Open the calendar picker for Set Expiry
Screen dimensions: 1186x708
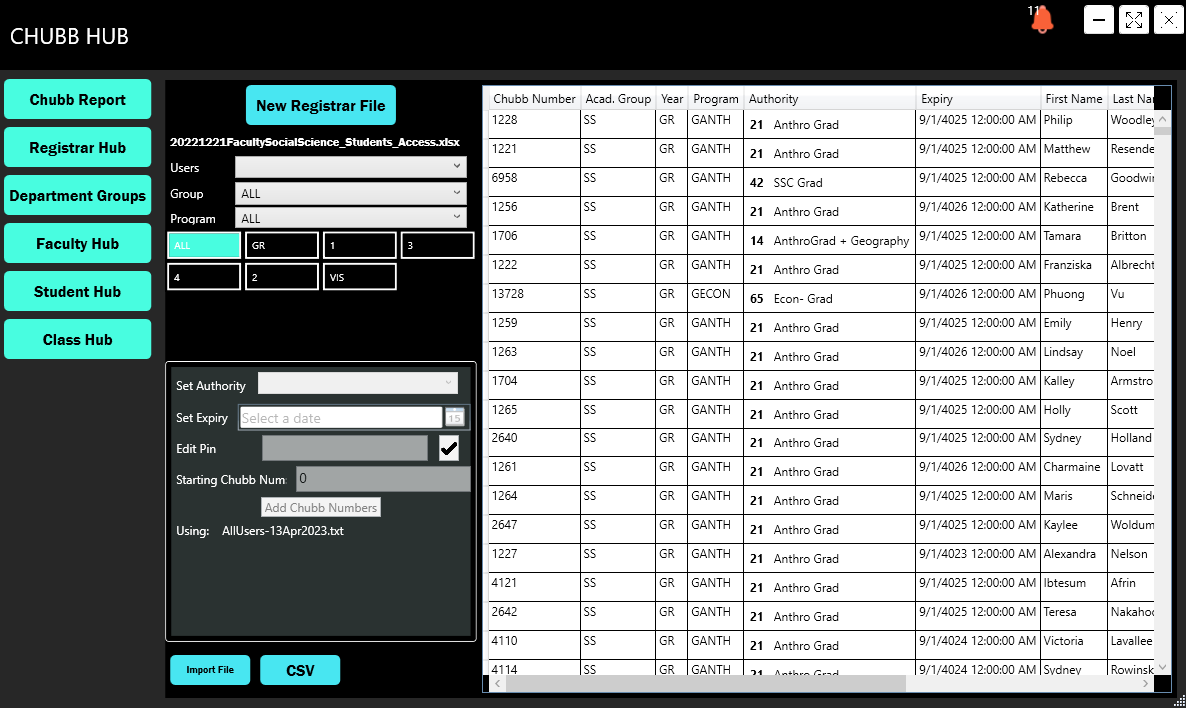(454, 418)
